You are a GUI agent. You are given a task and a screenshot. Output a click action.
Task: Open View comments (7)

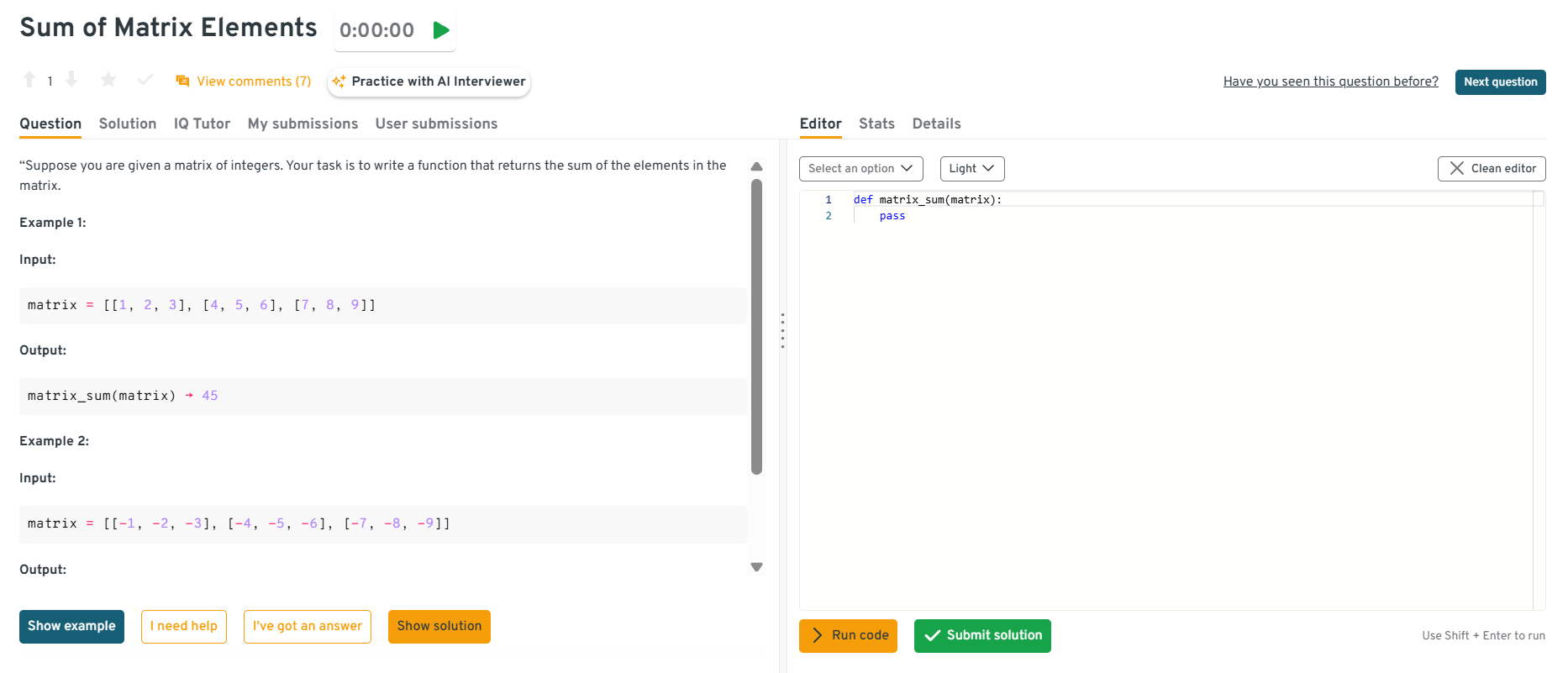244,81
